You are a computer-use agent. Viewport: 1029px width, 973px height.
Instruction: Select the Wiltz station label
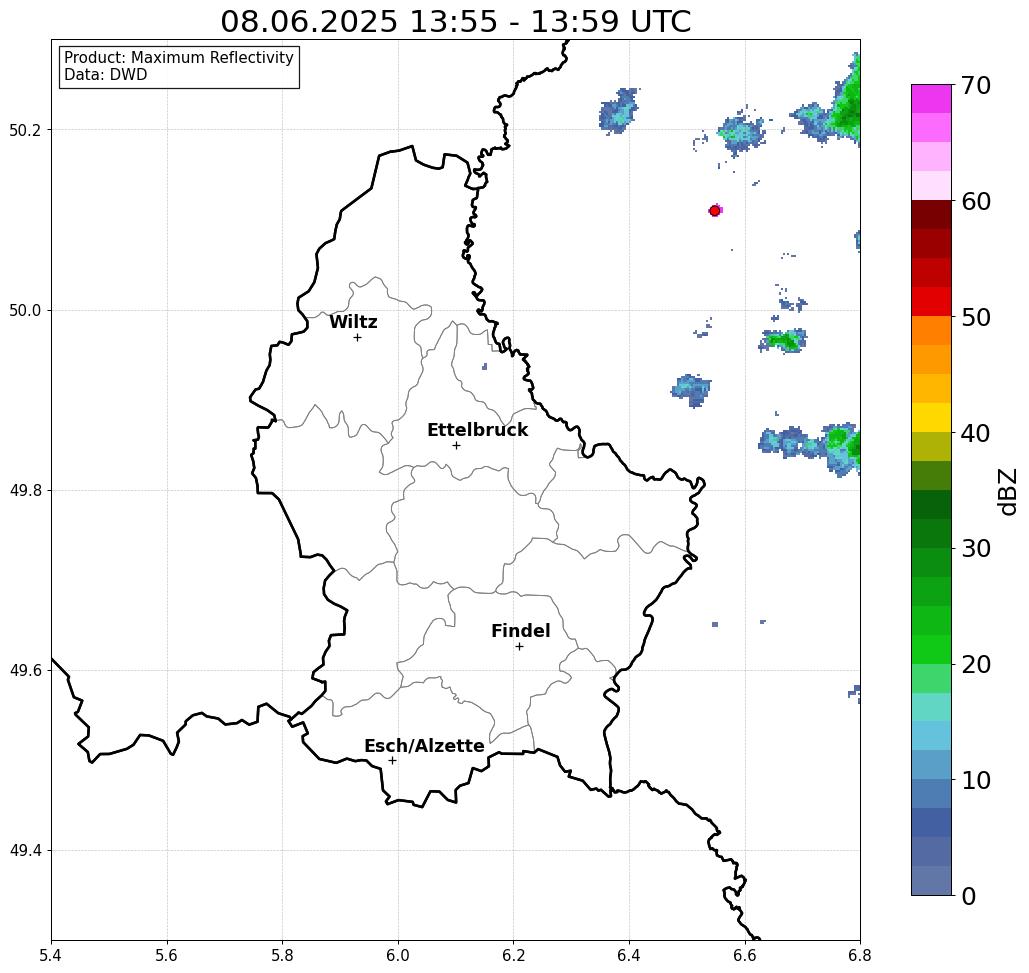353,321
